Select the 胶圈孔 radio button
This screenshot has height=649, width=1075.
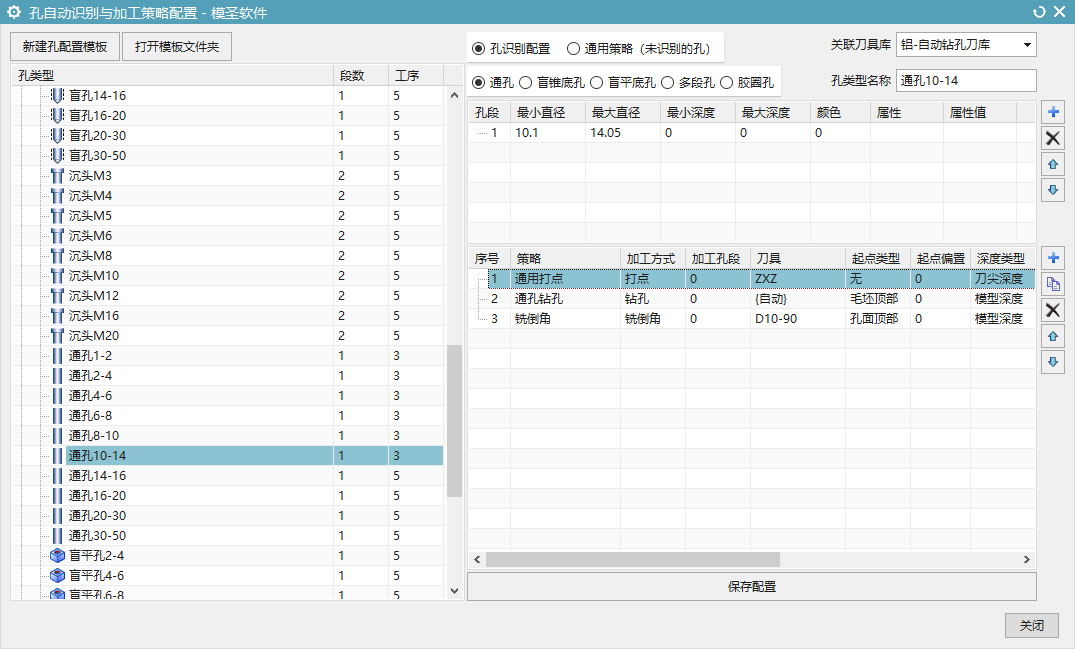(727, 82)
